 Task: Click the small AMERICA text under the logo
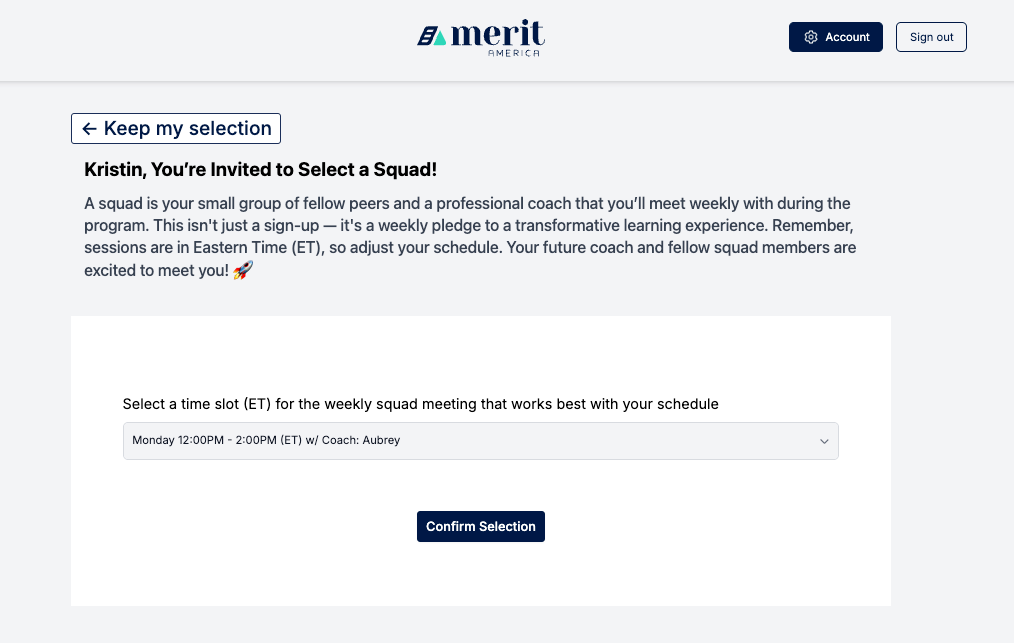(x=513, y=54)
